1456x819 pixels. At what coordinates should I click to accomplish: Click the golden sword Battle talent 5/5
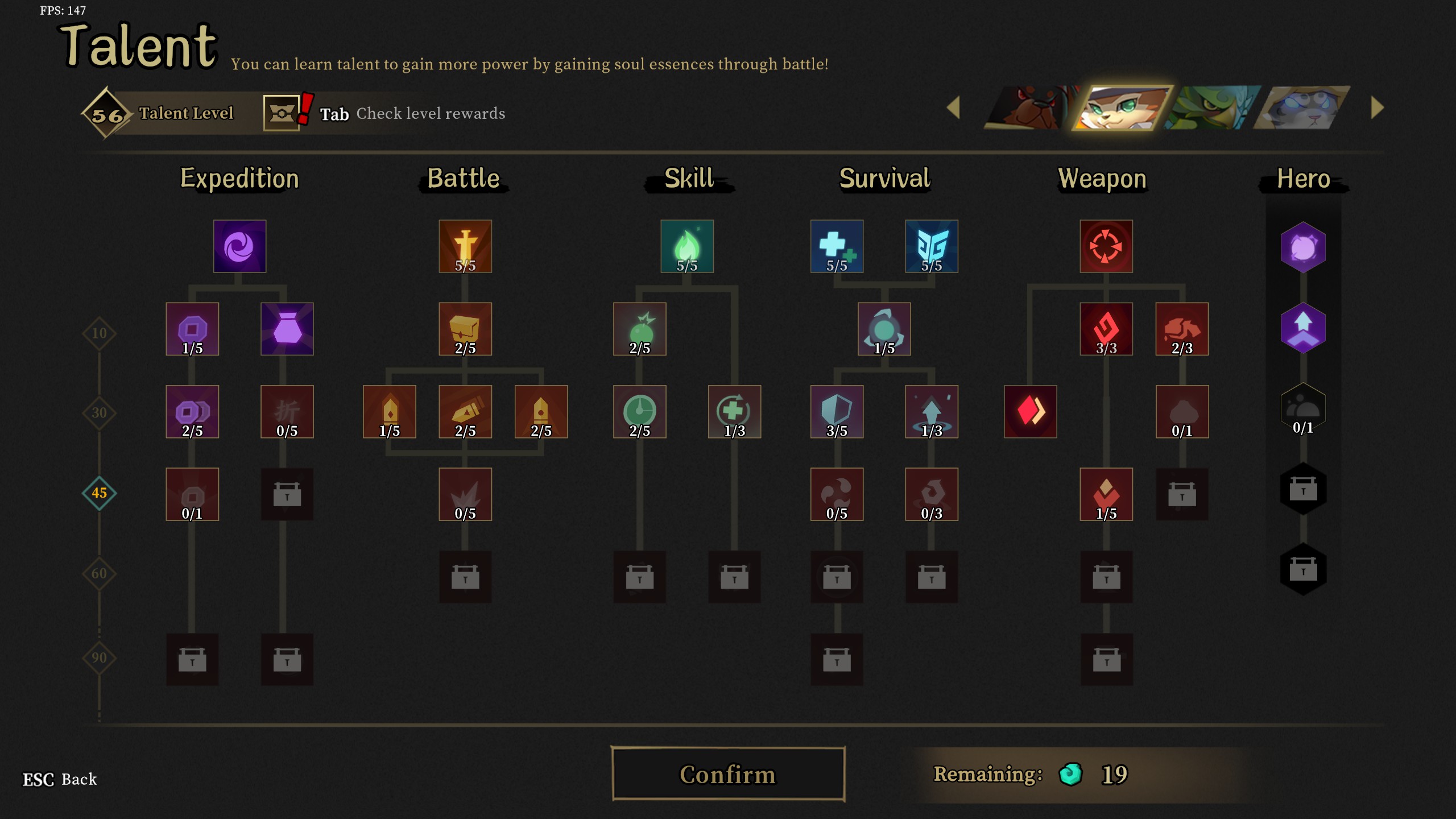pos(465,246)
